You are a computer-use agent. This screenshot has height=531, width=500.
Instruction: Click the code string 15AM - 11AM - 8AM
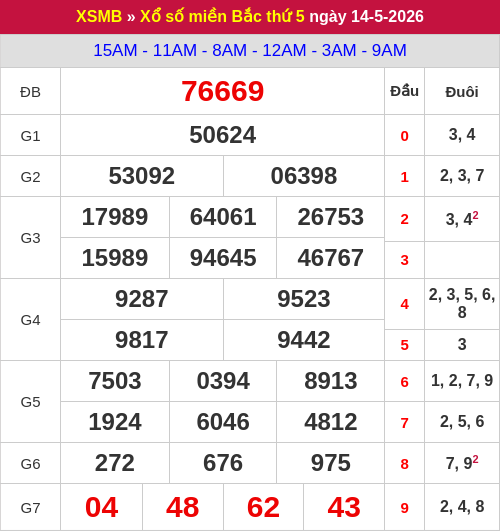pos(170,50)
